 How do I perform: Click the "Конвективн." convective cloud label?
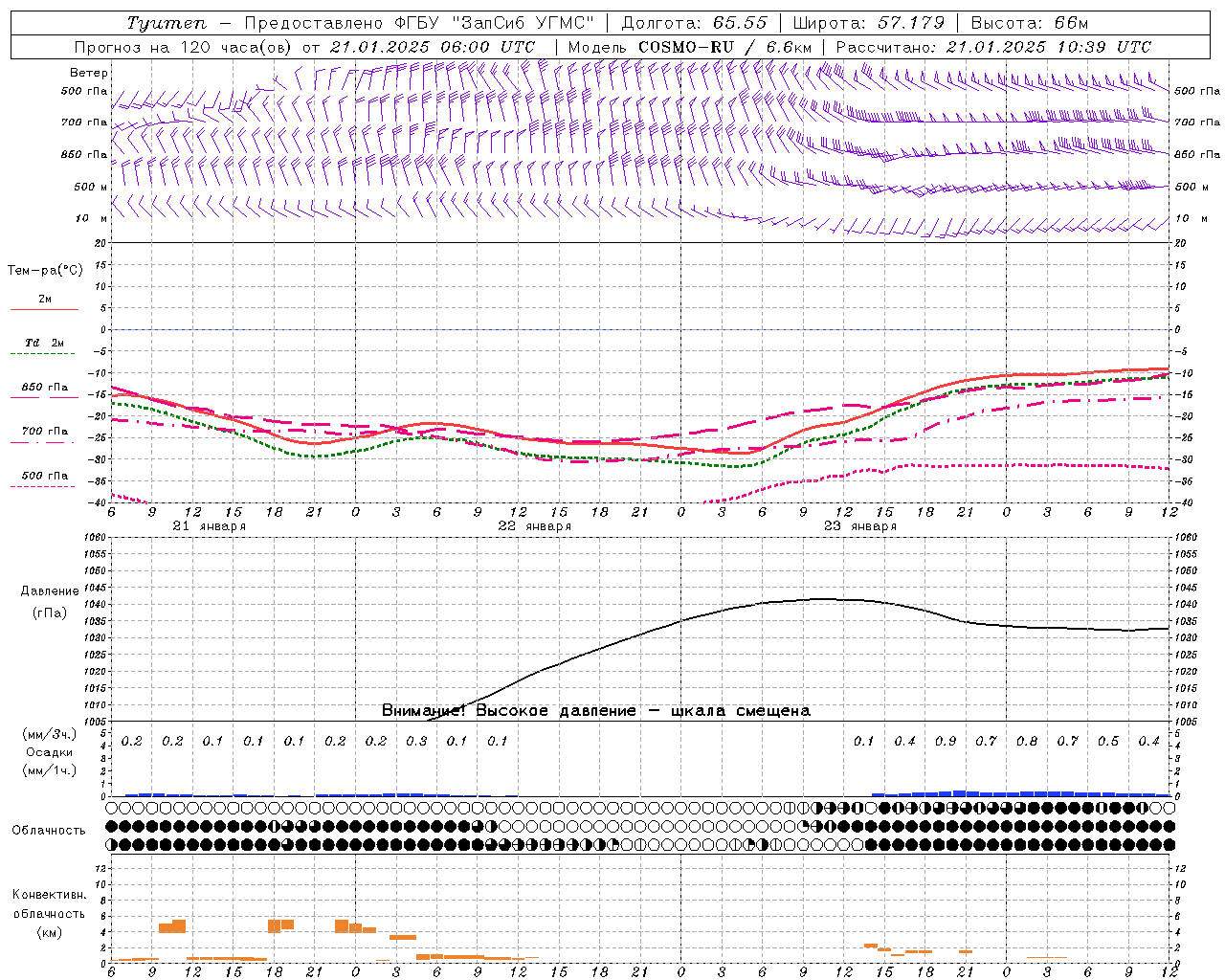[x=49, y=895]
